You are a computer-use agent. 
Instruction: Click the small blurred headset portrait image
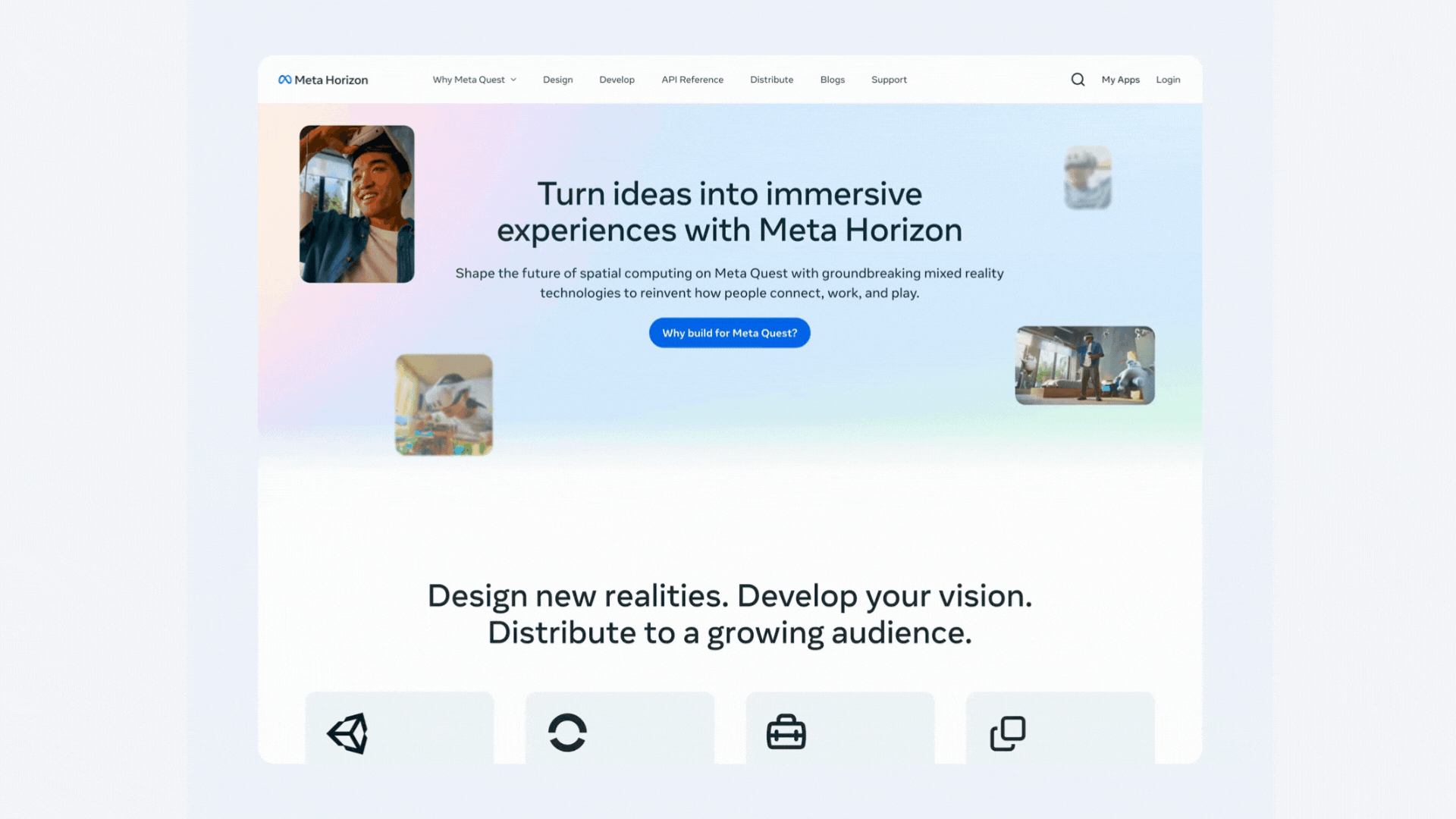[x=1087, y=178]
